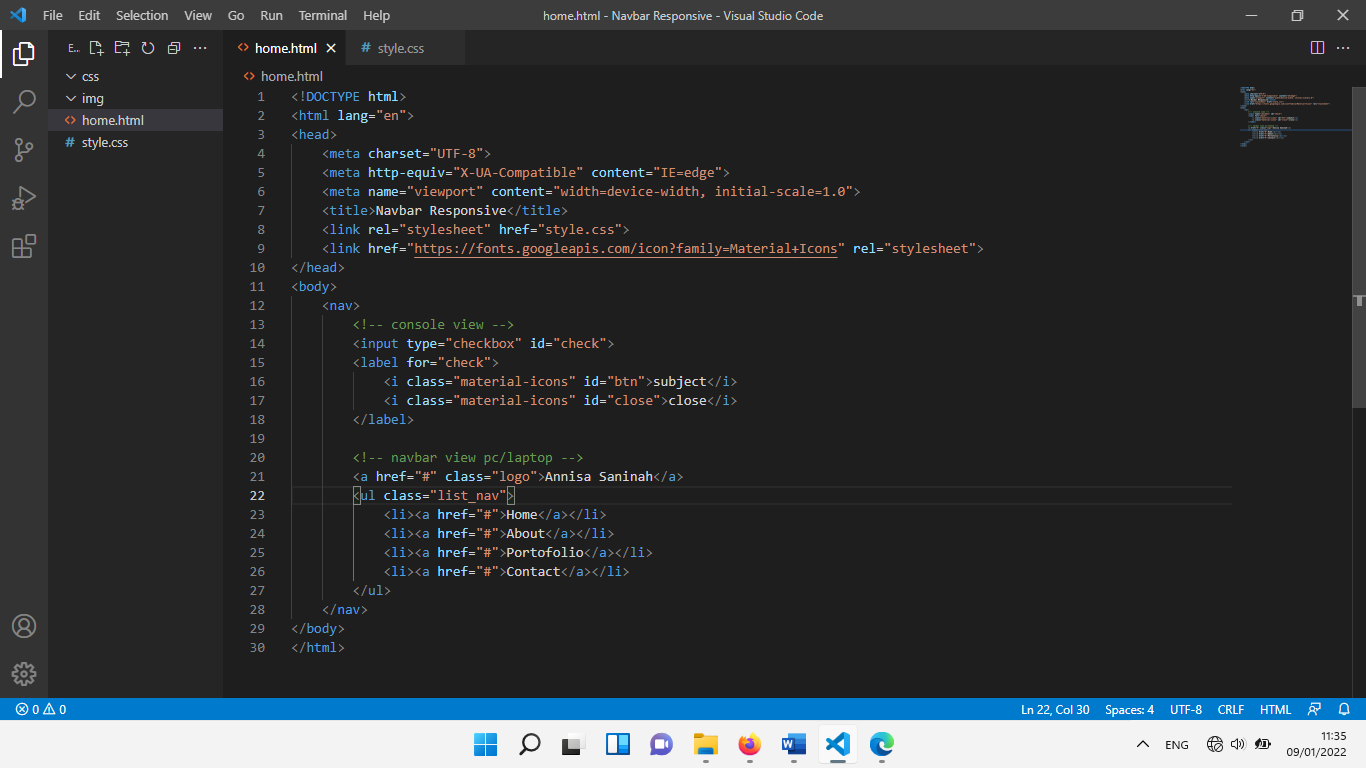This screenshot has width=1366, height=768.
Task: Click the VS Code logo in title bar
Action: 17,15
